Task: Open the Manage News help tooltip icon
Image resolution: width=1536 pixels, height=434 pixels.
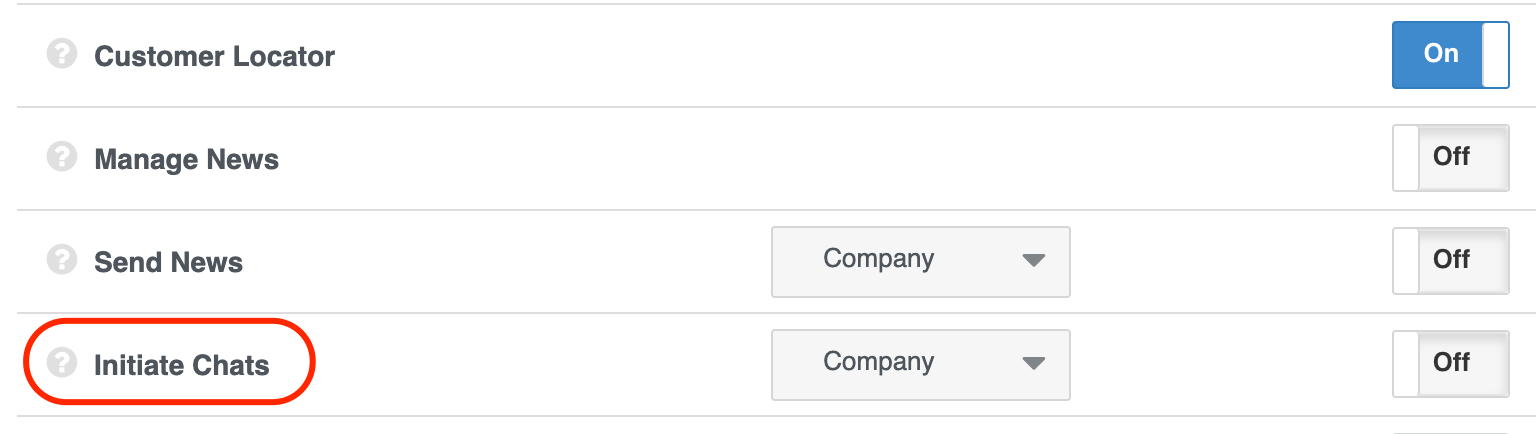Action: (x=62, y=157)
